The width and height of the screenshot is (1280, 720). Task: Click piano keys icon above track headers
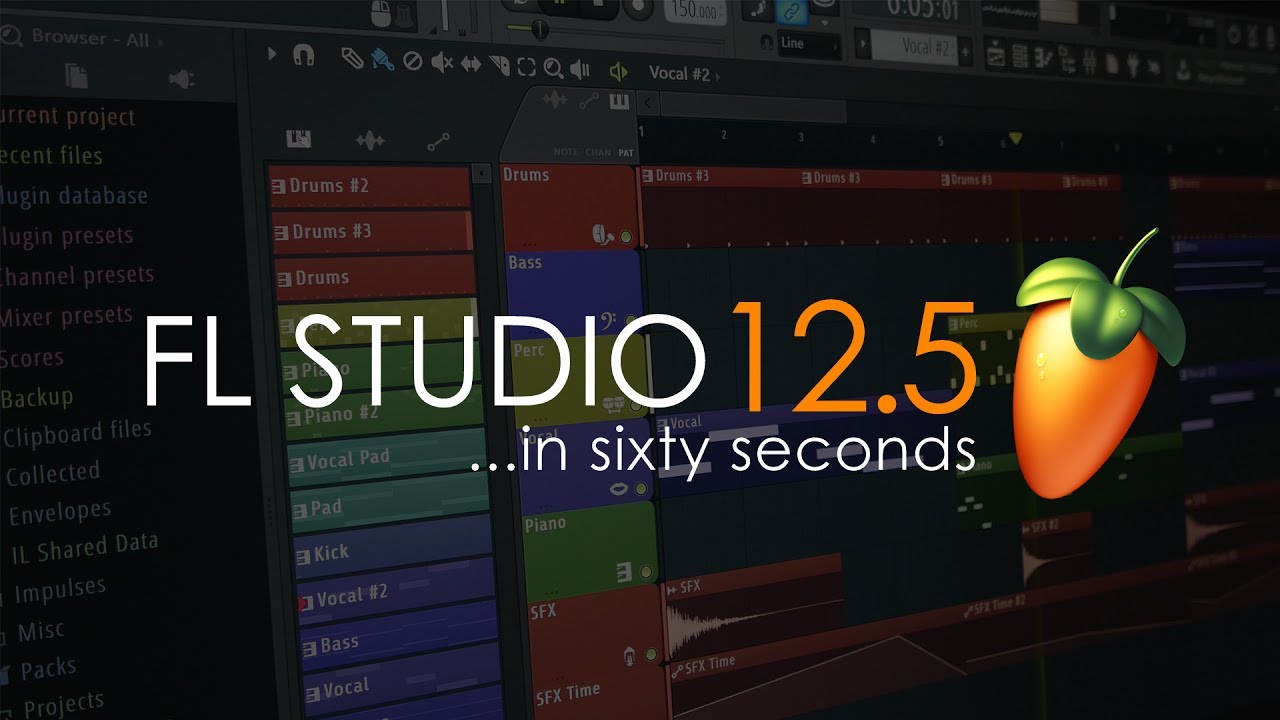click(619, 101)
